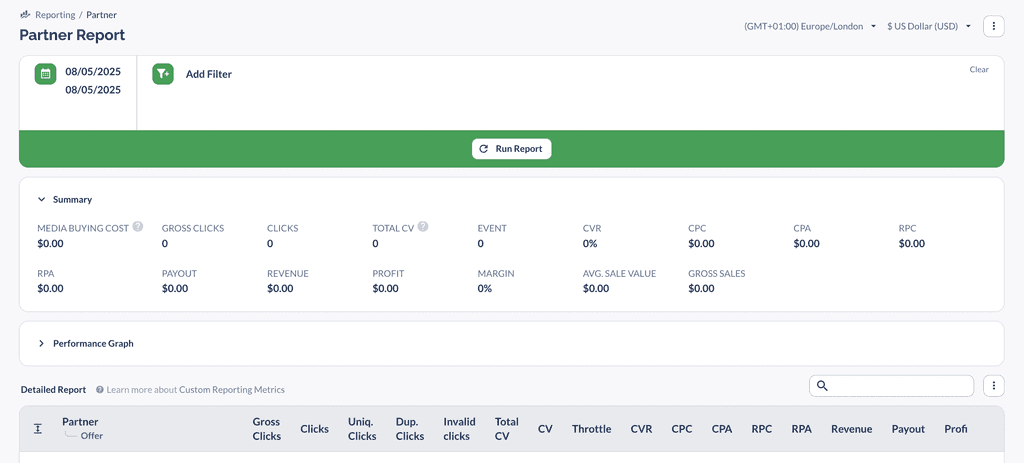Click the help icon beside Total CV

pyautogui.click(x=423, y=227)
